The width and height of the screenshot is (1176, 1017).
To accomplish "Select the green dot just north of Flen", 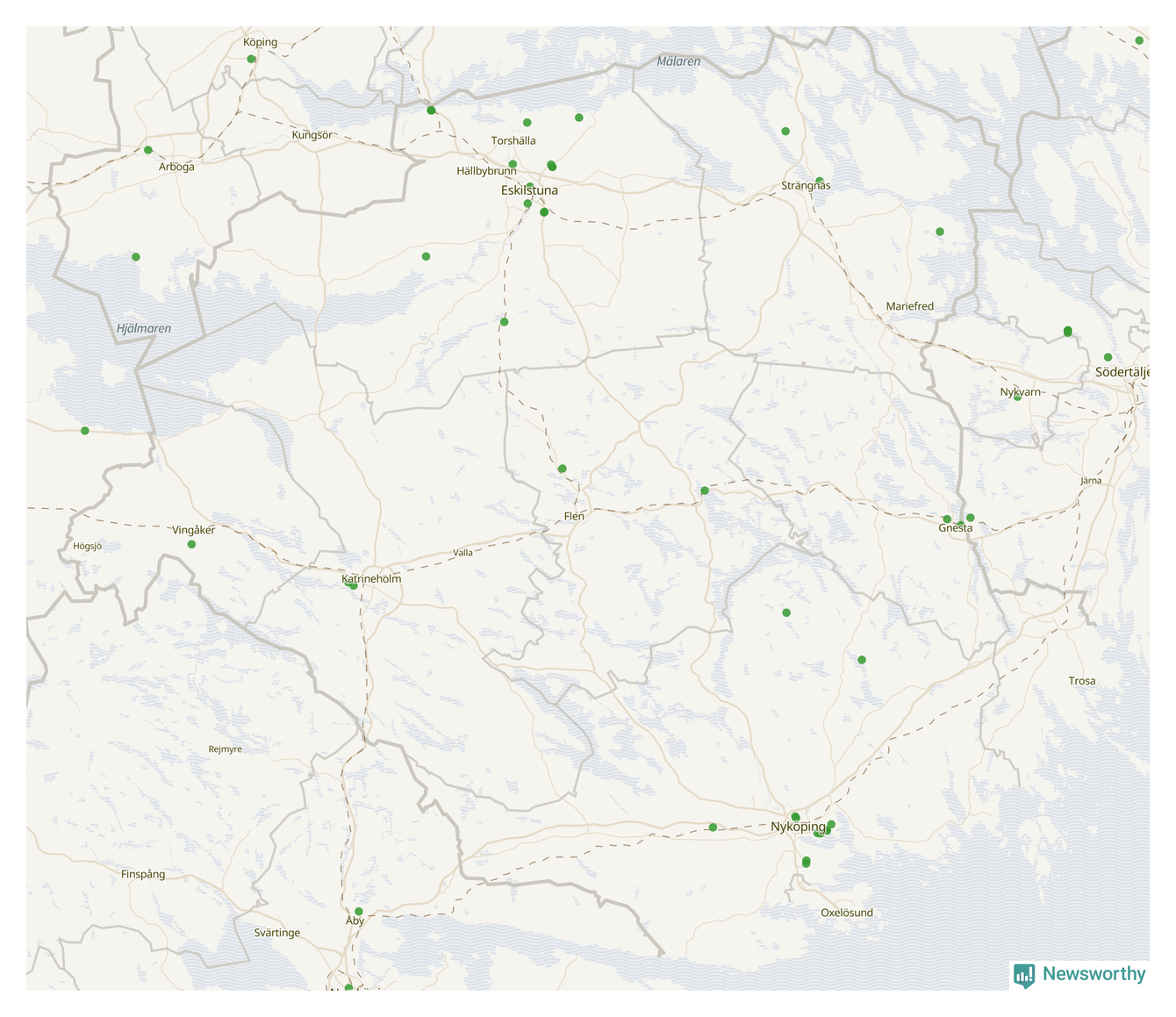I will pos(562,469).
